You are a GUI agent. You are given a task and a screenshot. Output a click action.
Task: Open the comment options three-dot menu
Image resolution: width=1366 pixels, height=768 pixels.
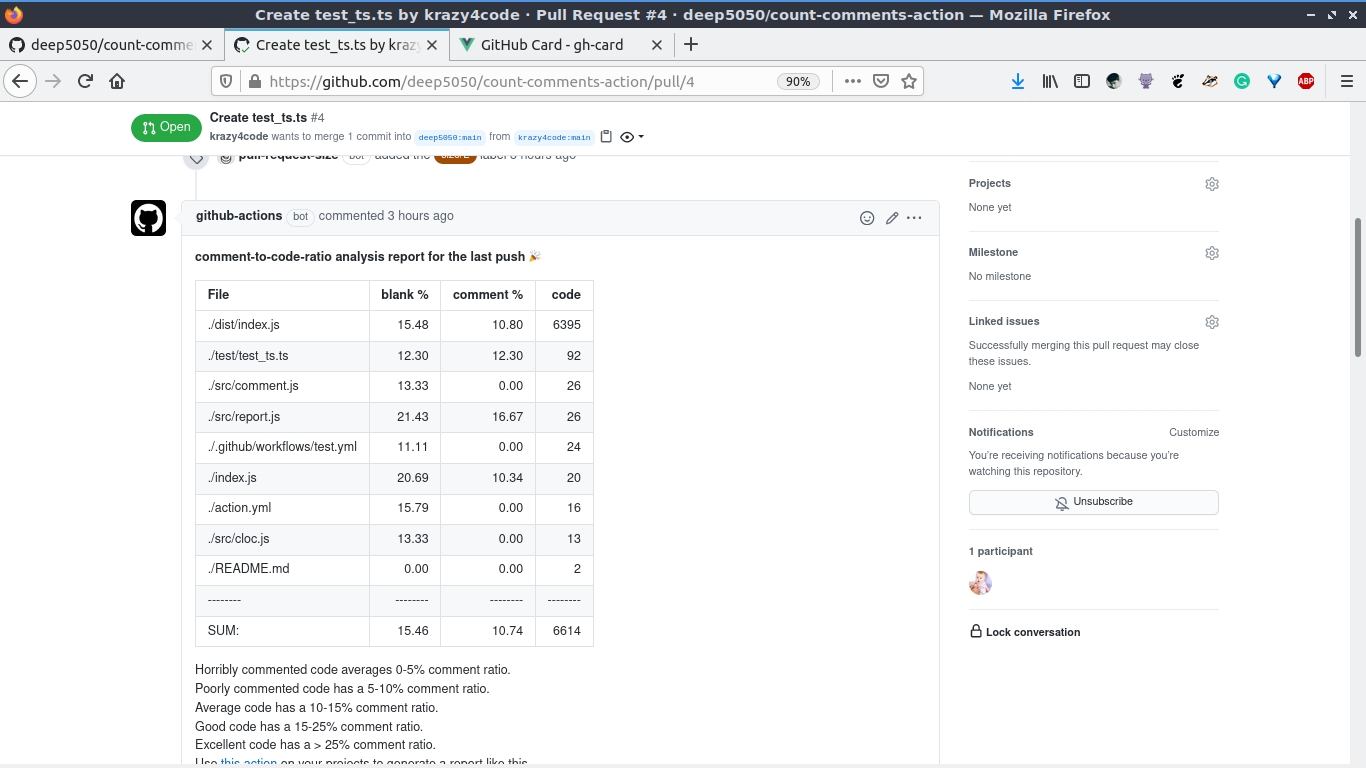(914, 218)
